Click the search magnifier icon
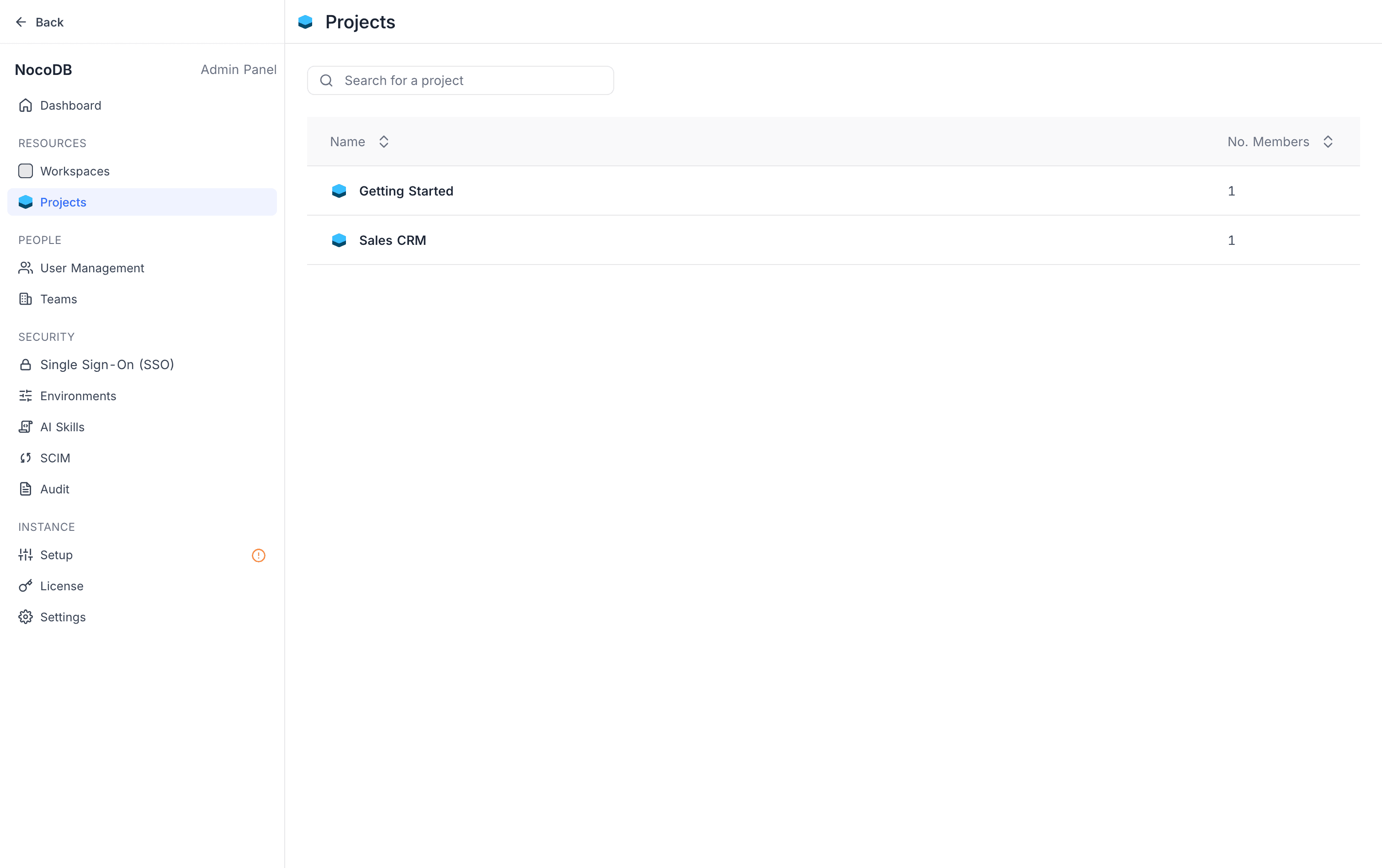This screenshot has height=868, width=1382. point(326,80)
